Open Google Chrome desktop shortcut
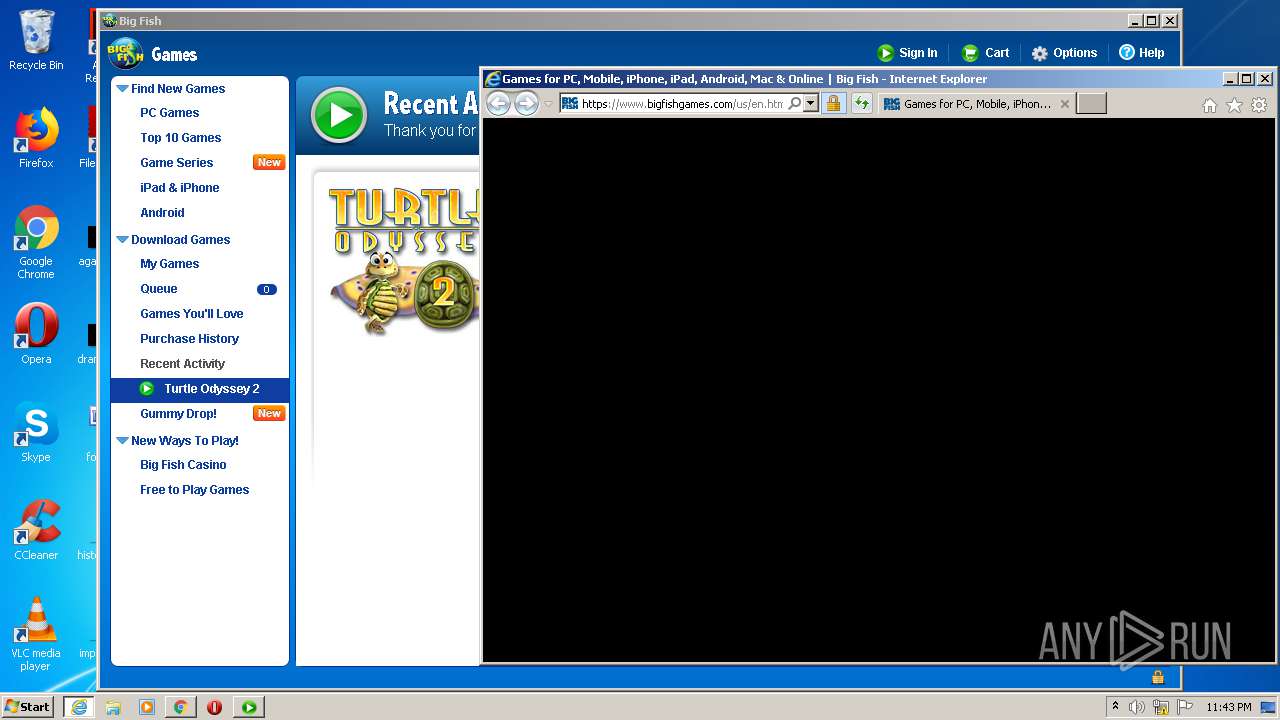This screenshot has width=1280, height=720. pos(36,242)
